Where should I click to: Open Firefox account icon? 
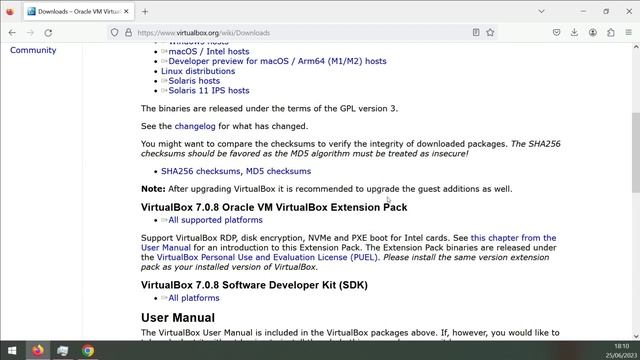pos(593,33)
